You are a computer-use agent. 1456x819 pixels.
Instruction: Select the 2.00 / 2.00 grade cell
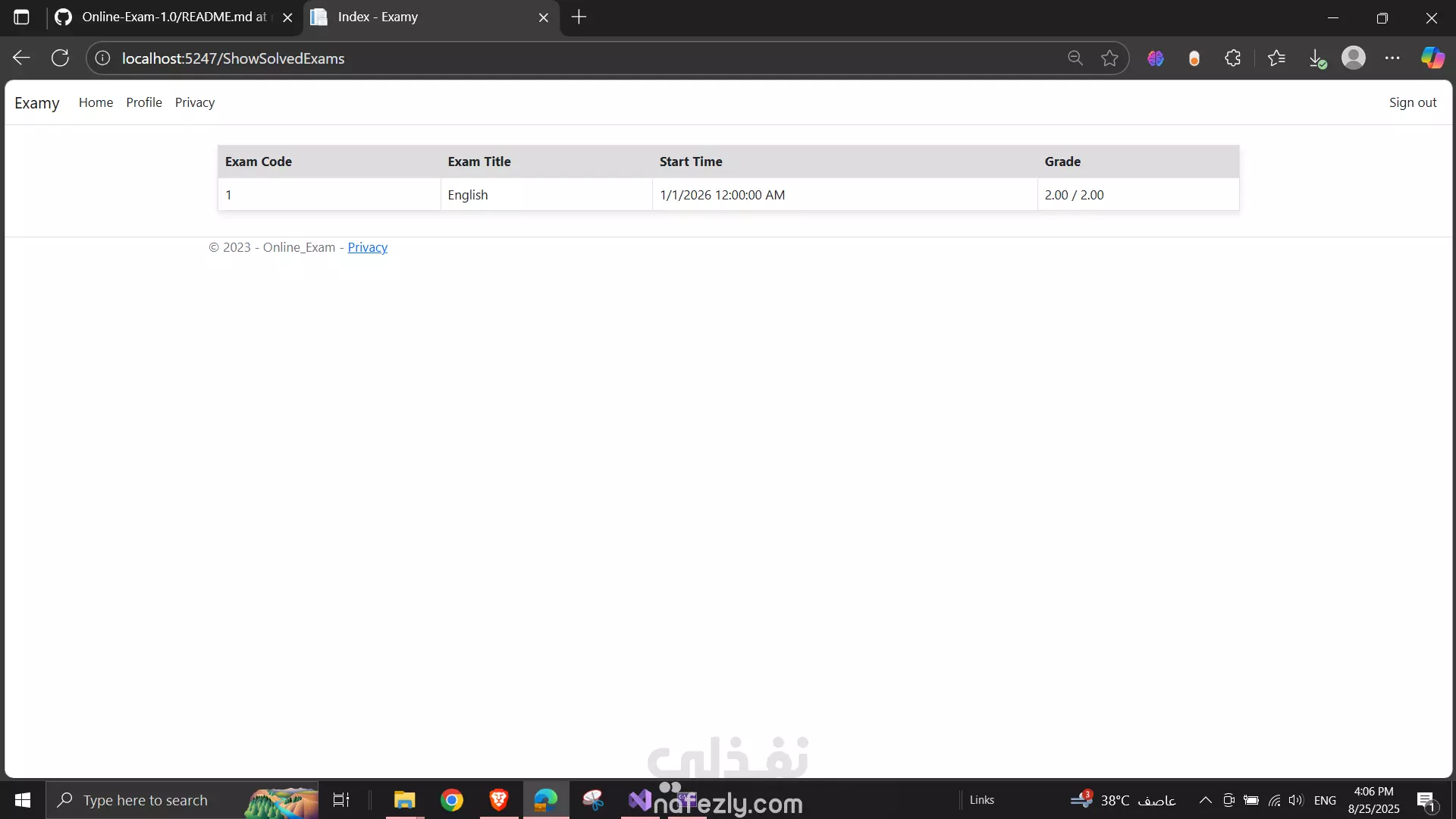(x=1138, y=195)
